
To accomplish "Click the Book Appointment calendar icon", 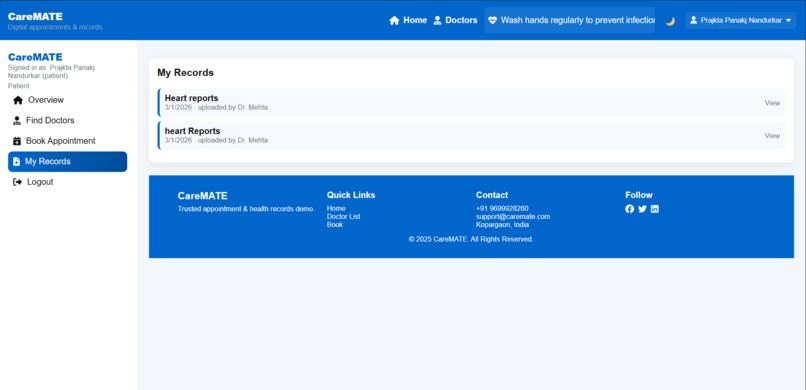I will coord(17,141).
